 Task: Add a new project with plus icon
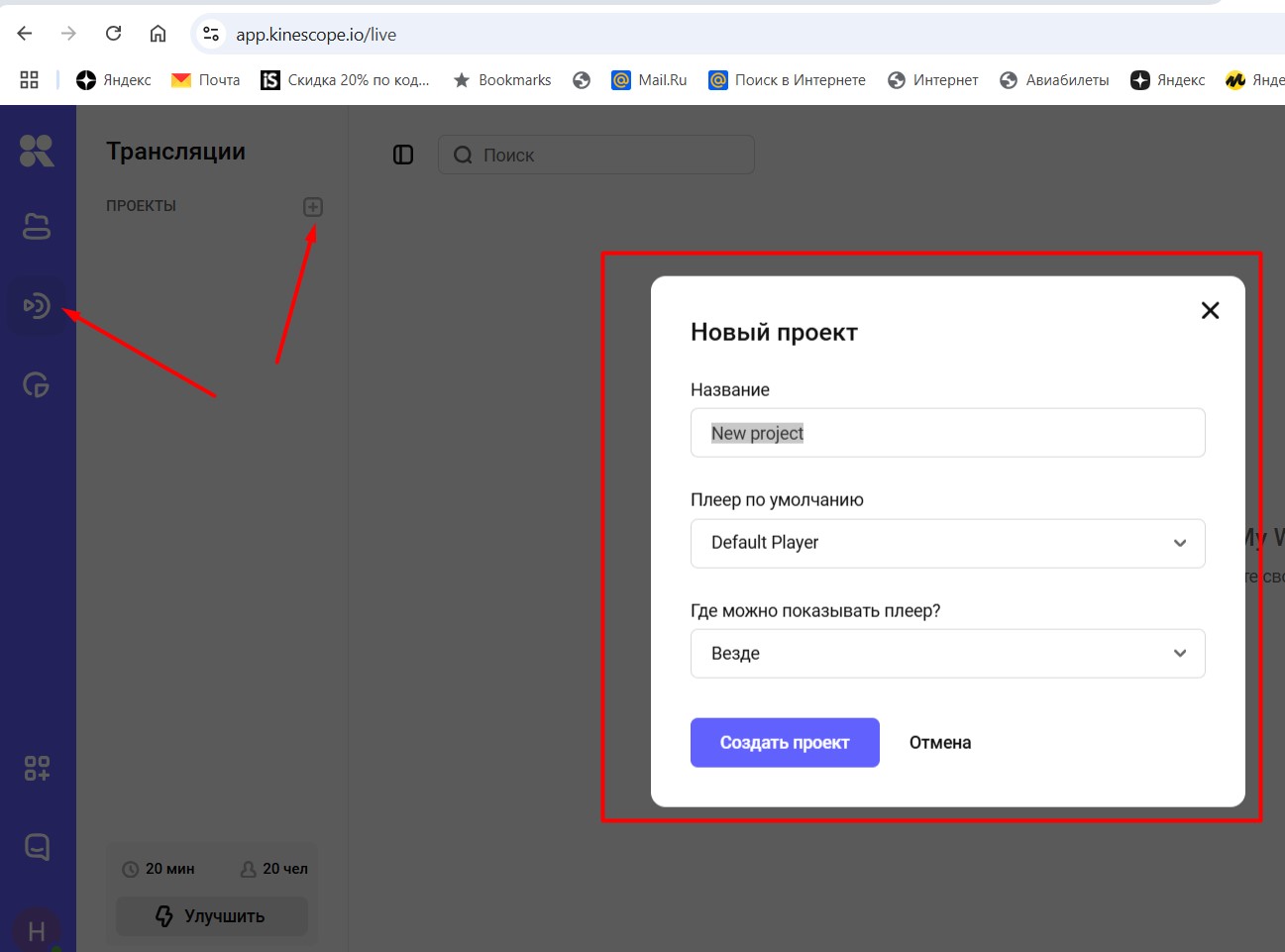(313, 207)
